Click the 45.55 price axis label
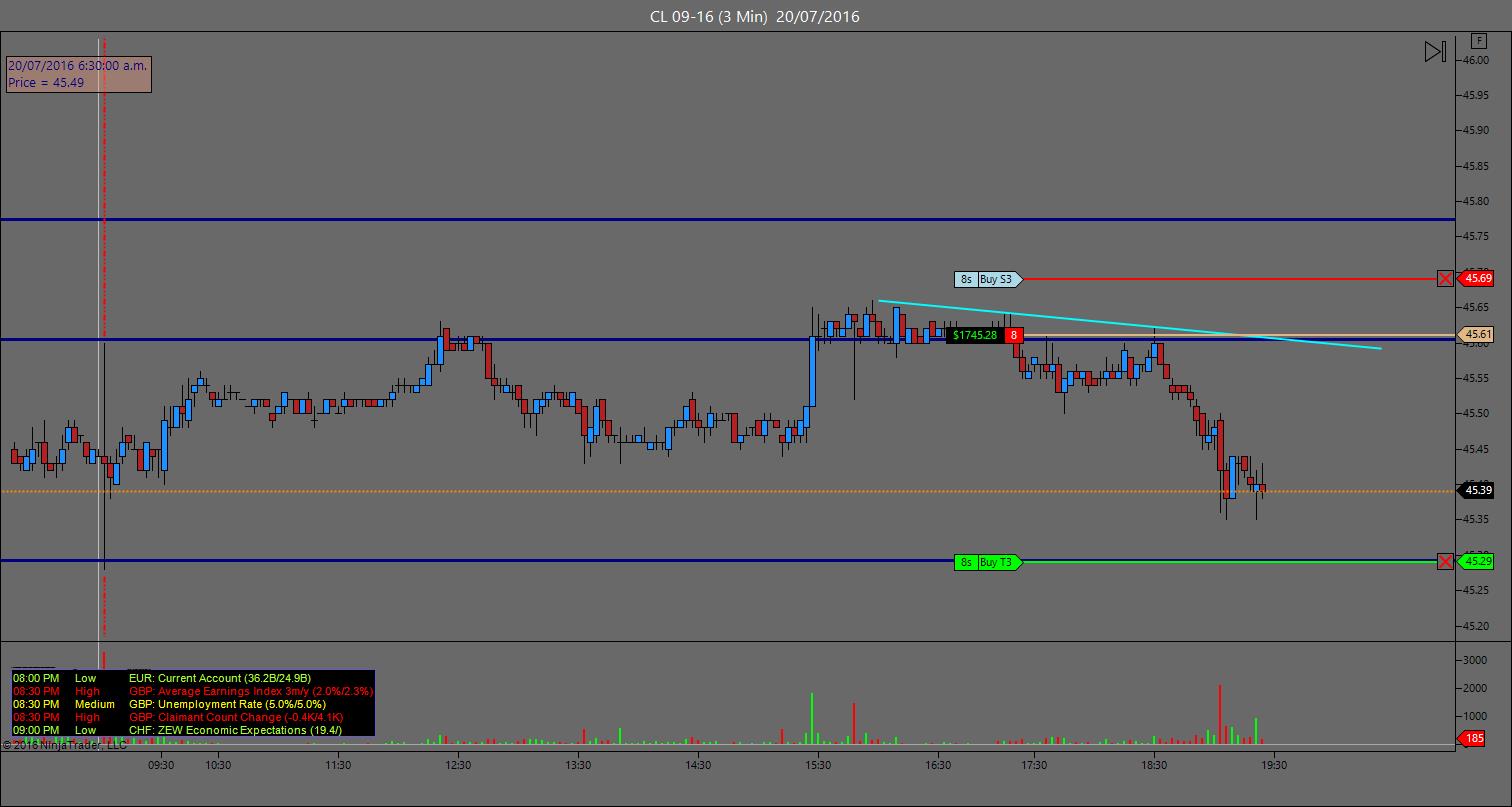The height and width of the screenshot is (807, 1512). tap(1478, 378)
